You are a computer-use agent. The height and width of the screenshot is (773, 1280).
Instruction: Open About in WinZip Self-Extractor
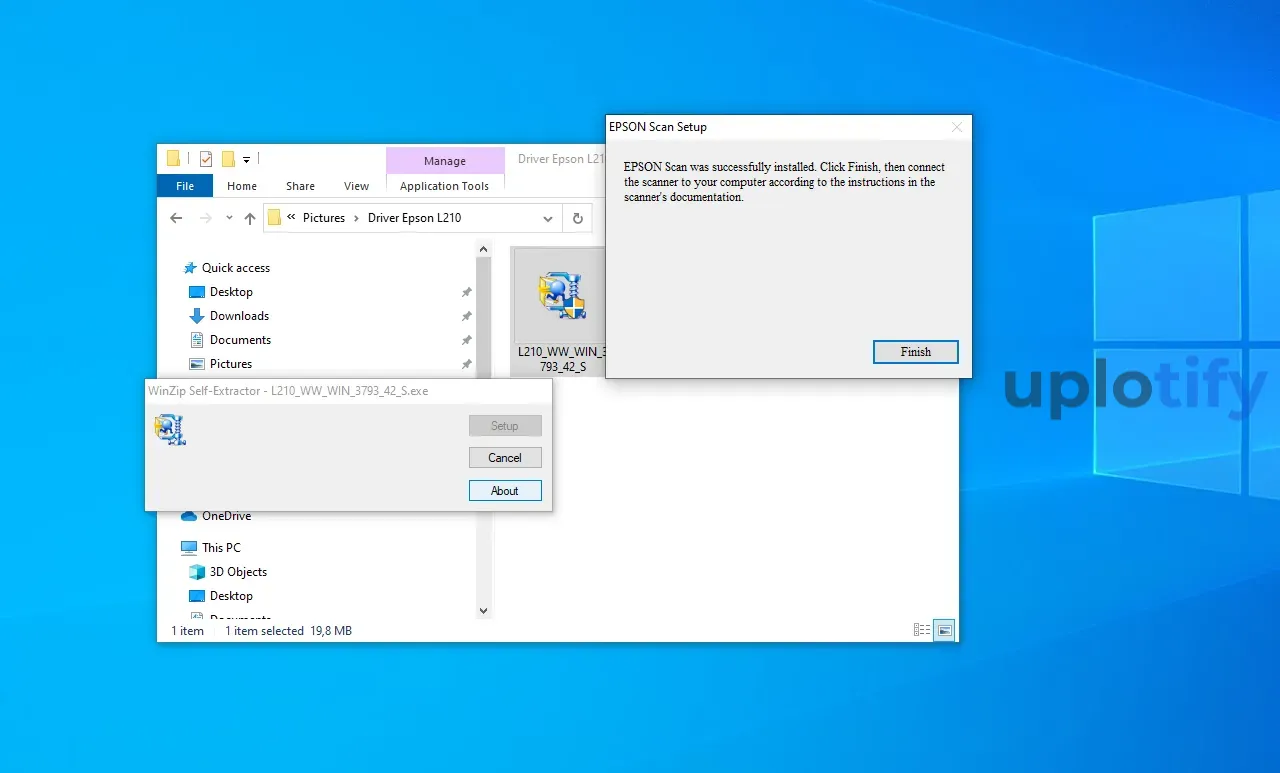[505, 491]
